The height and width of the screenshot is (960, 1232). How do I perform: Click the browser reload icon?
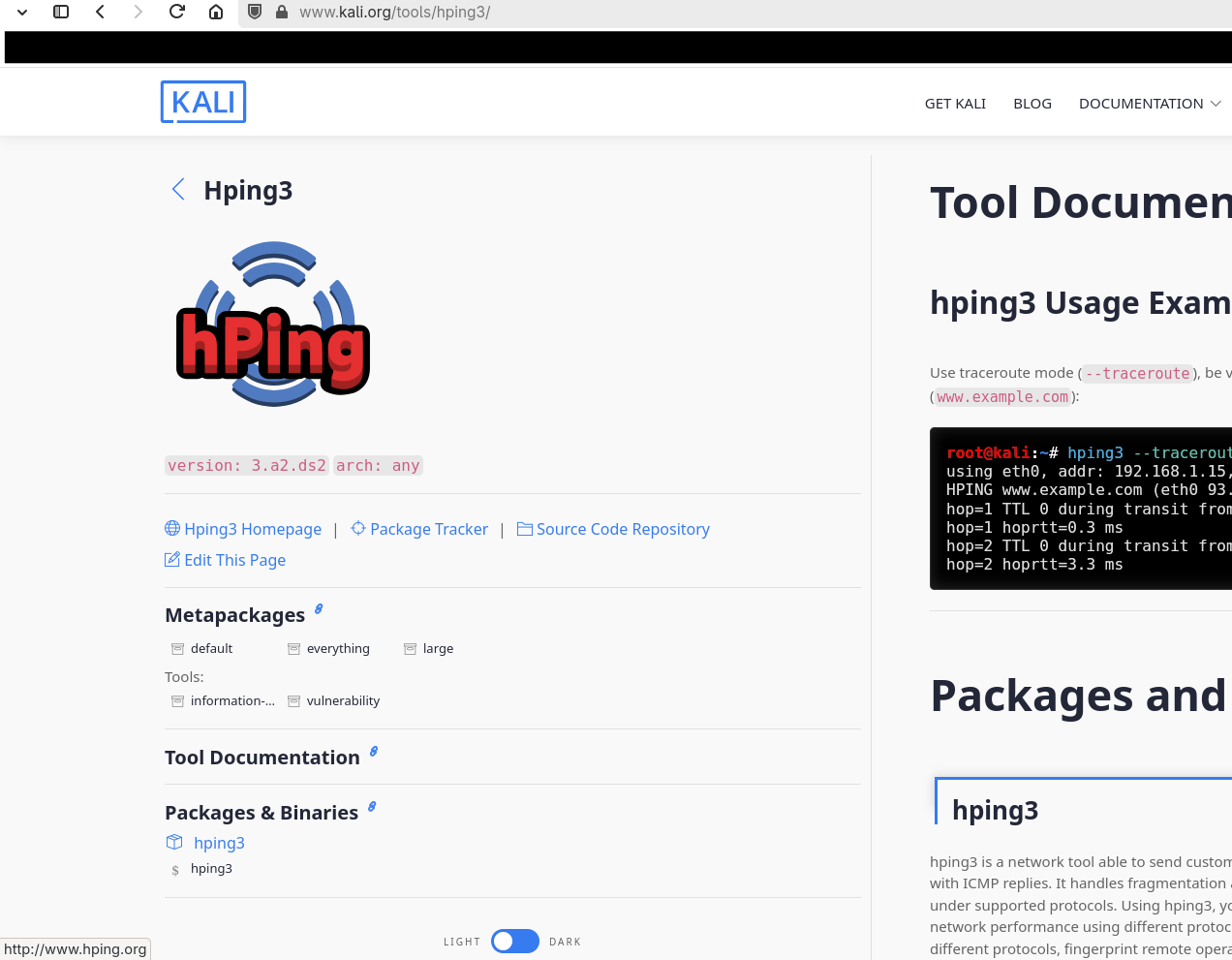coord(176,12)
